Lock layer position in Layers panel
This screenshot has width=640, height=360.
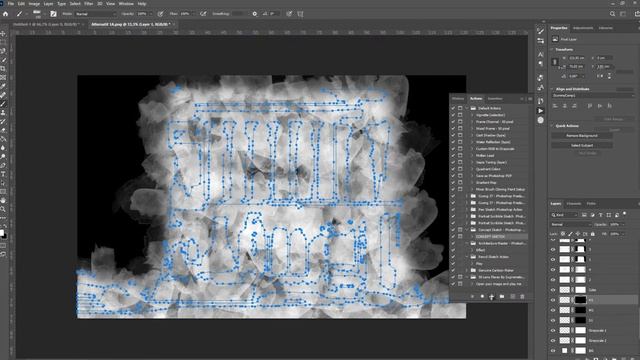pyautogui.click(x=578, y=234)
